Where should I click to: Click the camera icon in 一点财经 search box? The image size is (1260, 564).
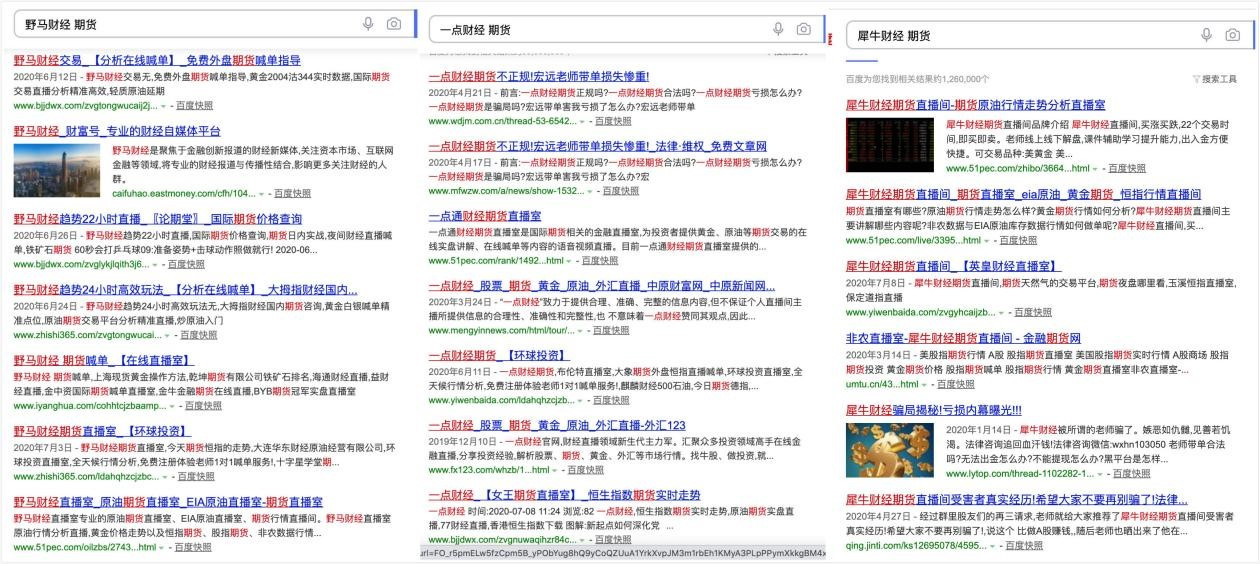coord(803,29)
